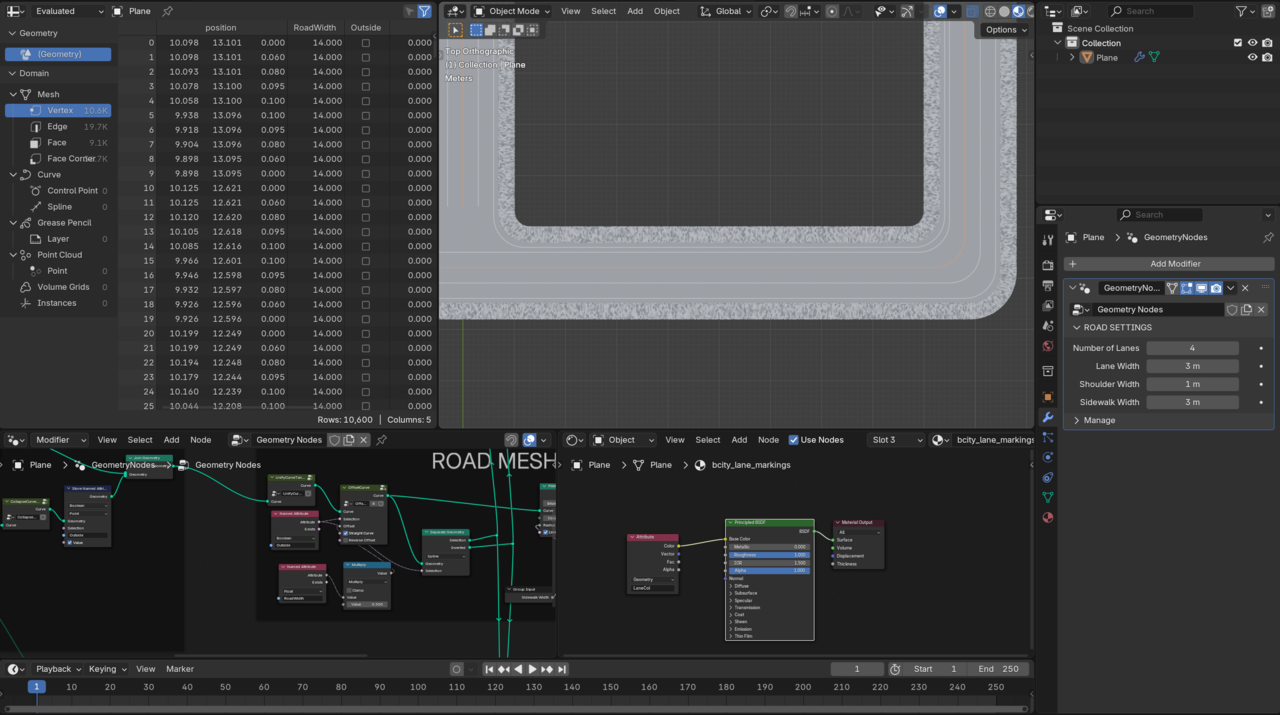Toggle spreadsheet selected-only filter funnel icon
The width and height of the screenshot is (1280, 715).
(424, 11)
